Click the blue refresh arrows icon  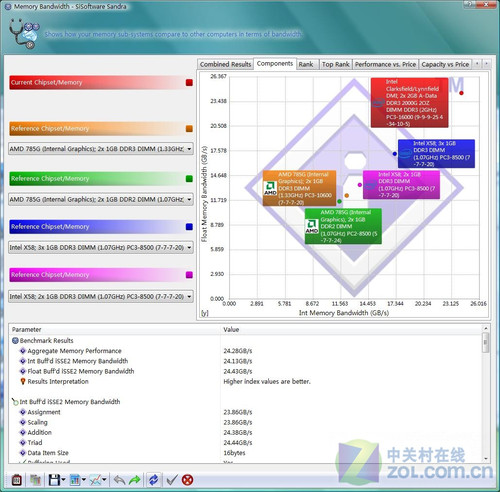pyautogui.click(x=153, y=480)
